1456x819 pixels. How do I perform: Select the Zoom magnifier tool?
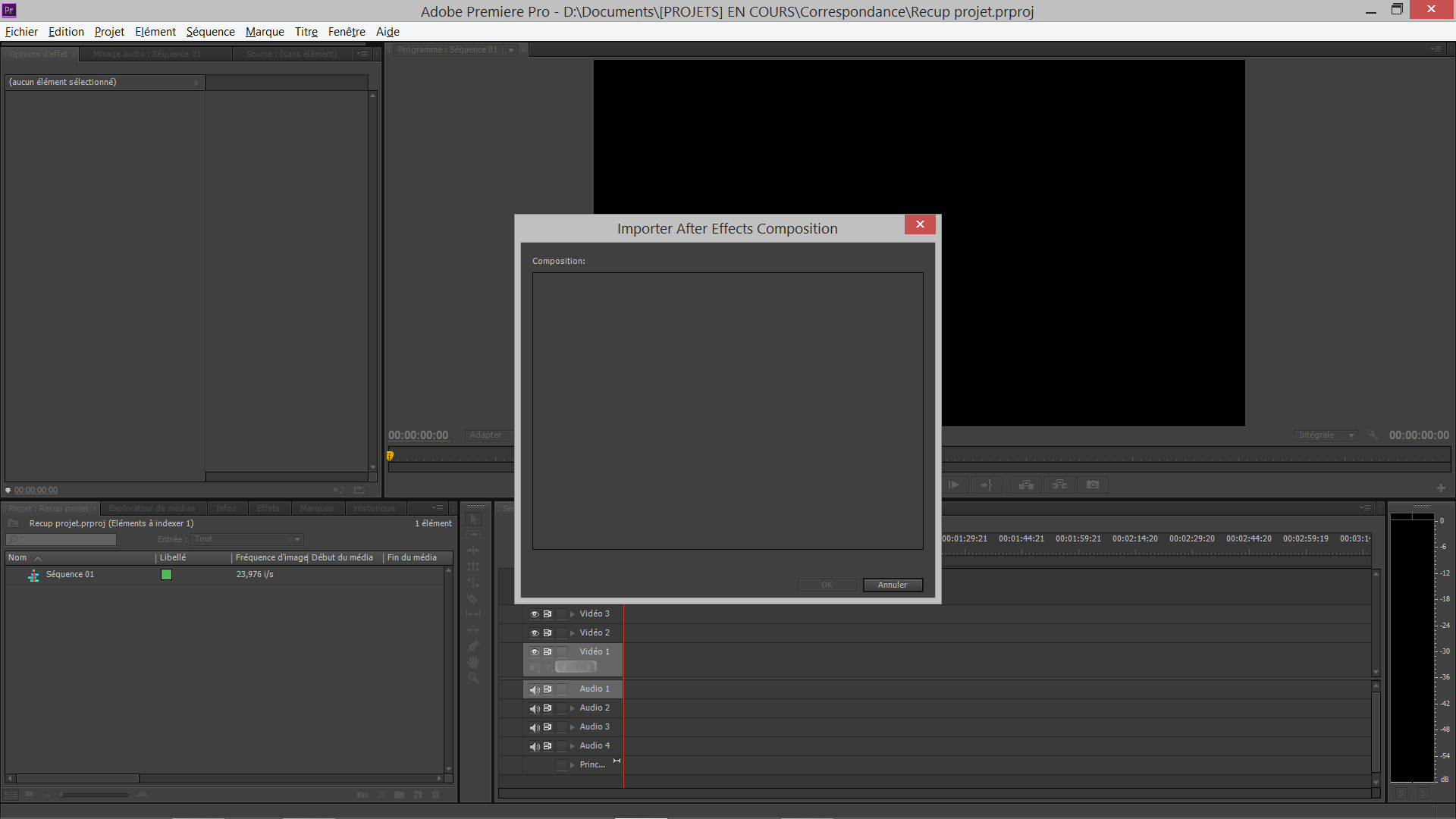pyautogui.click(x=474, y=678)
